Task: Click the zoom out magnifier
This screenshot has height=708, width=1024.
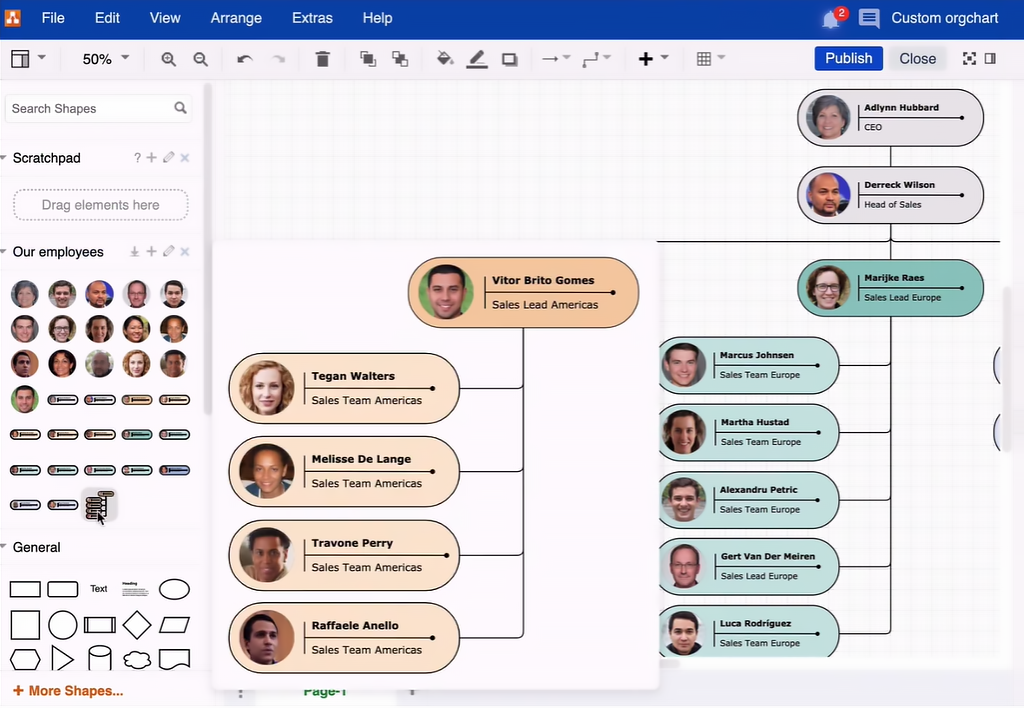Action: [200, 59]
